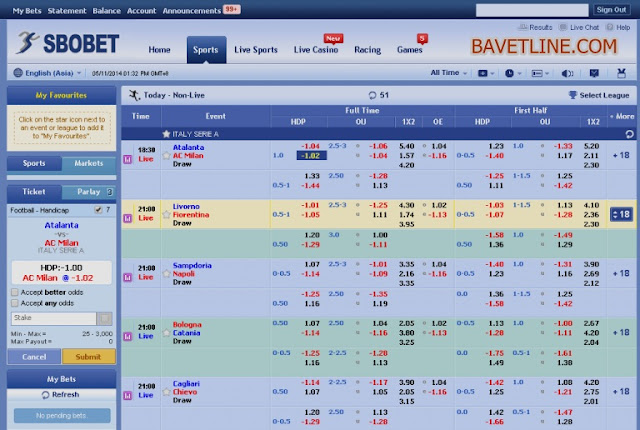Switch to the Live Sports tab
640x430 pixels.
click(x=256, y=50)
